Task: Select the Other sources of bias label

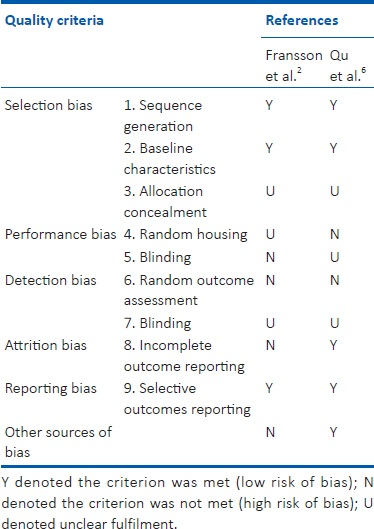Action: (58, 442)
